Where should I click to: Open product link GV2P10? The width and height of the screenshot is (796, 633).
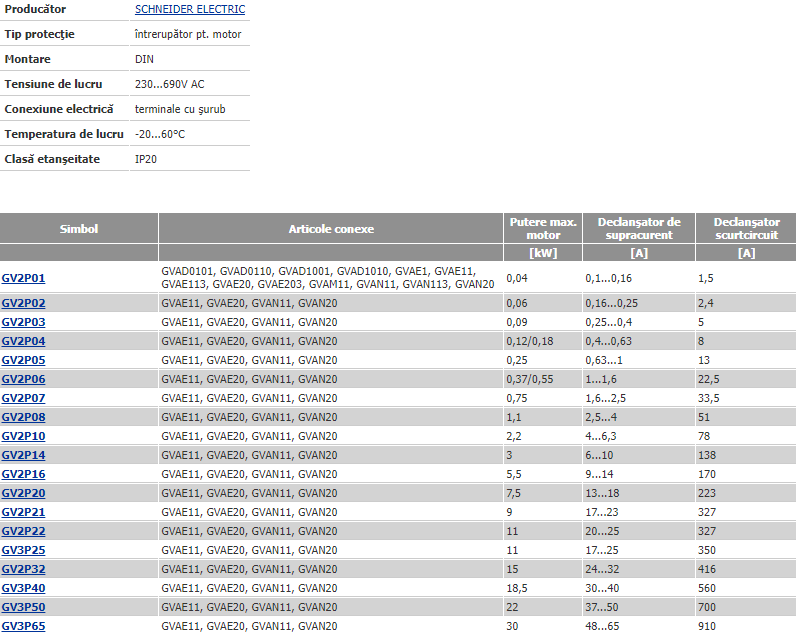tap(23, 436)
